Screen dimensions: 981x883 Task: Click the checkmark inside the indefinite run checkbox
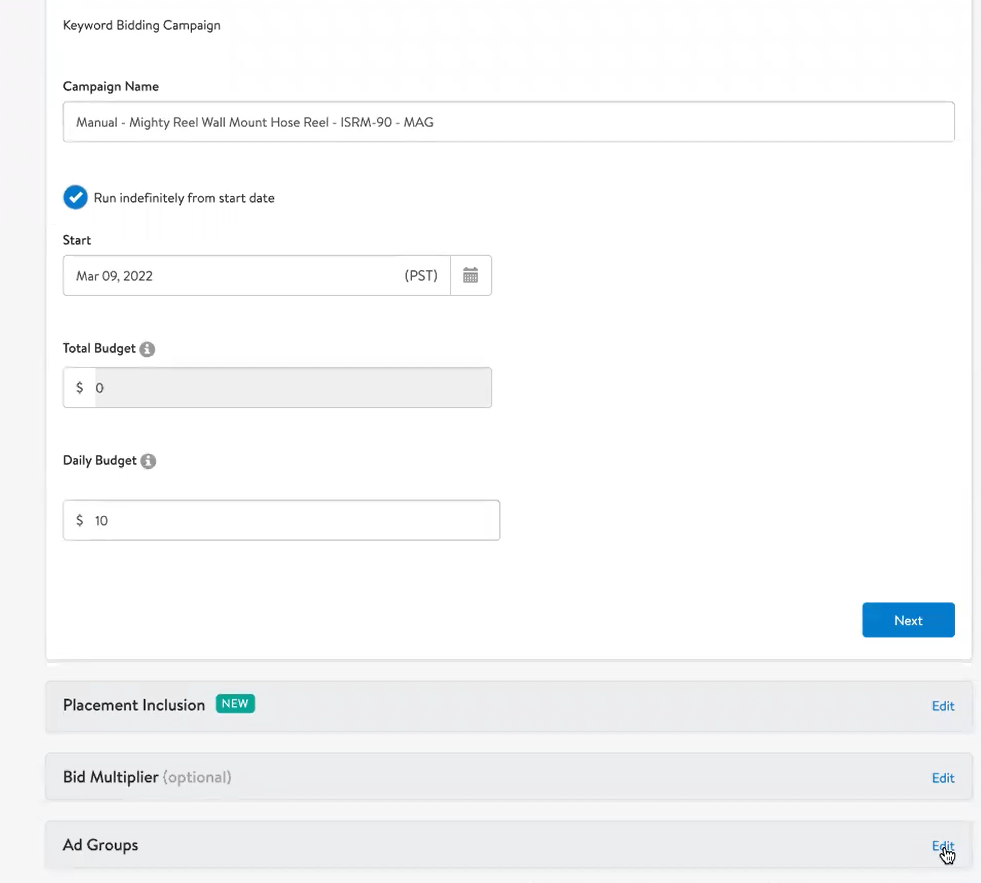(x=75, y=197)
